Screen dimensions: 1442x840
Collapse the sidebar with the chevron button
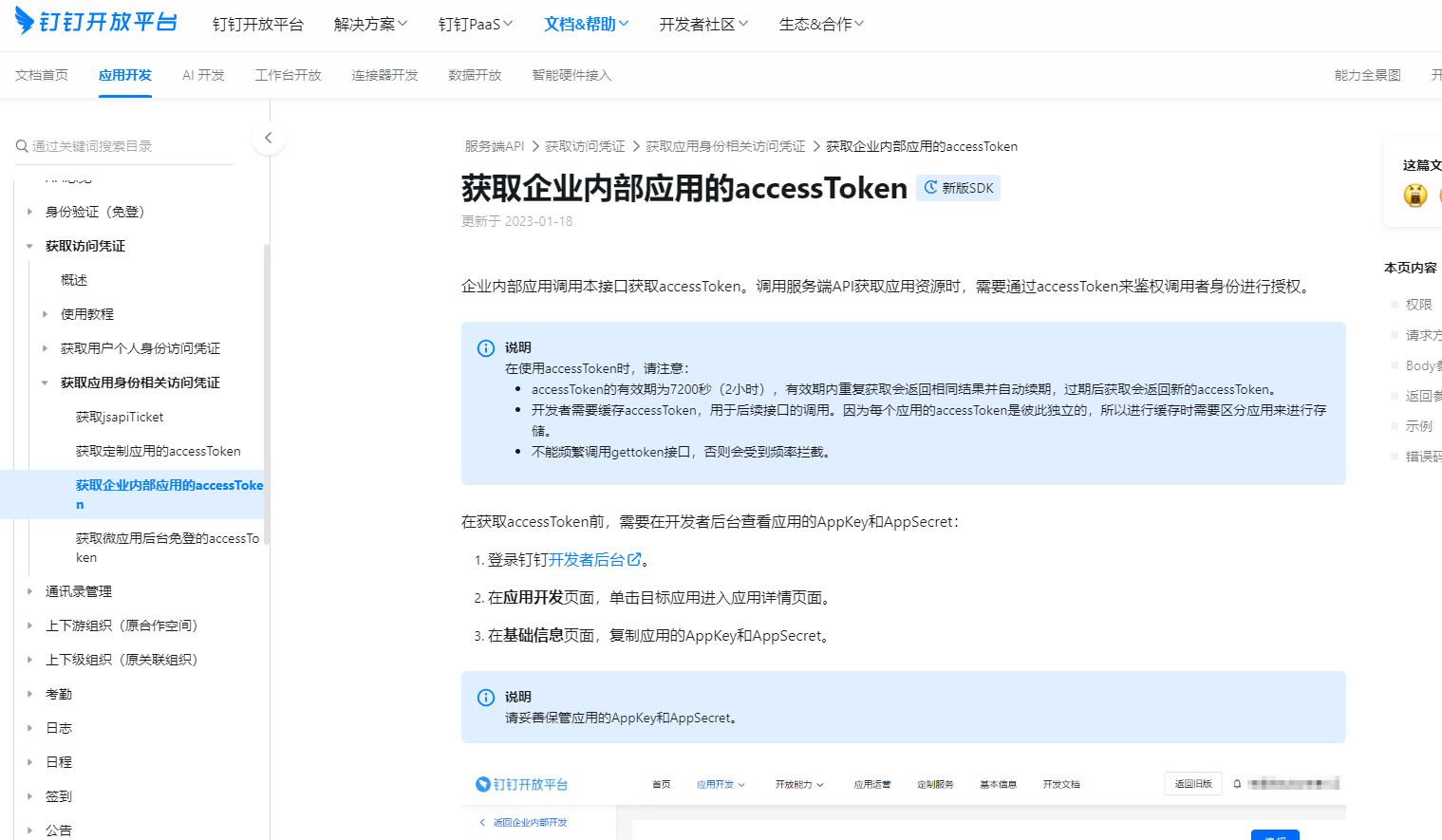tap(269, 138)
